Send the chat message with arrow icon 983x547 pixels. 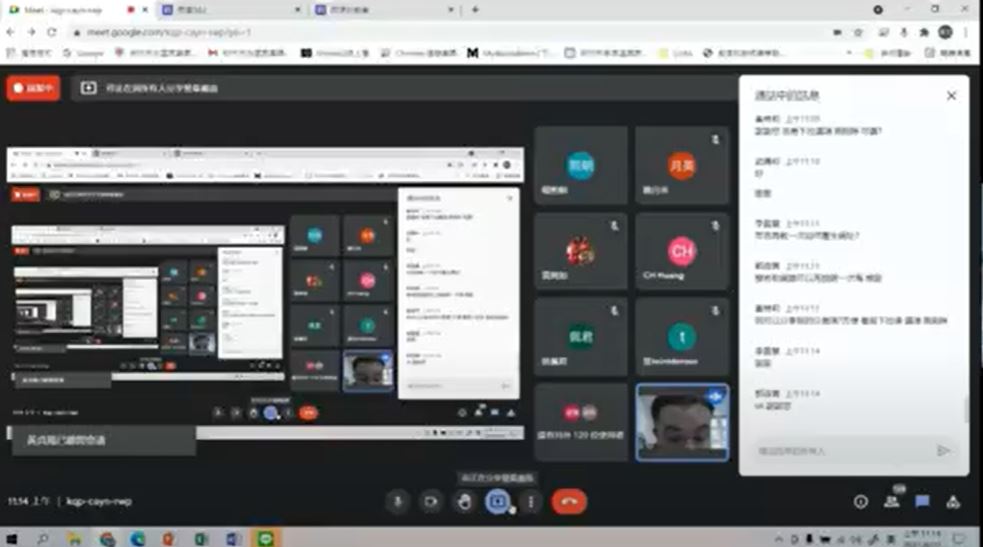click(x=943, y=451)
